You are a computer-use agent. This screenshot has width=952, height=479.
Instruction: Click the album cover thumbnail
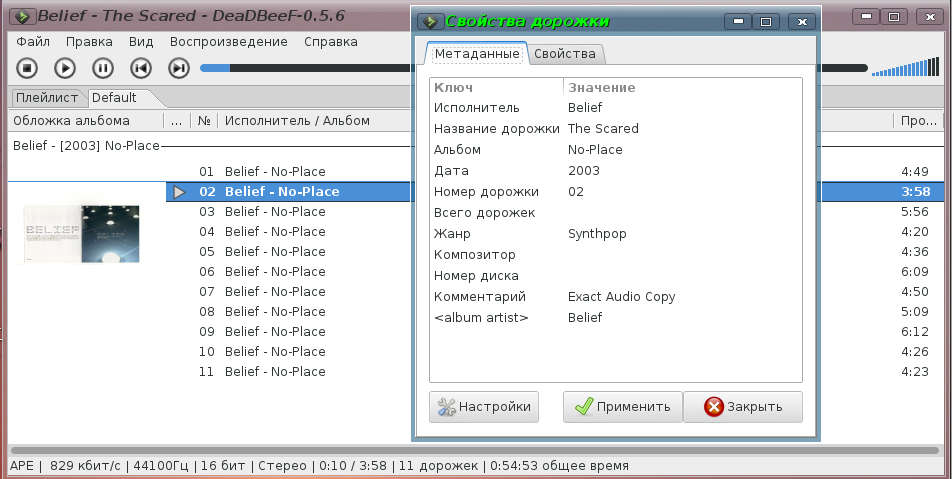[x=81, y=234]
